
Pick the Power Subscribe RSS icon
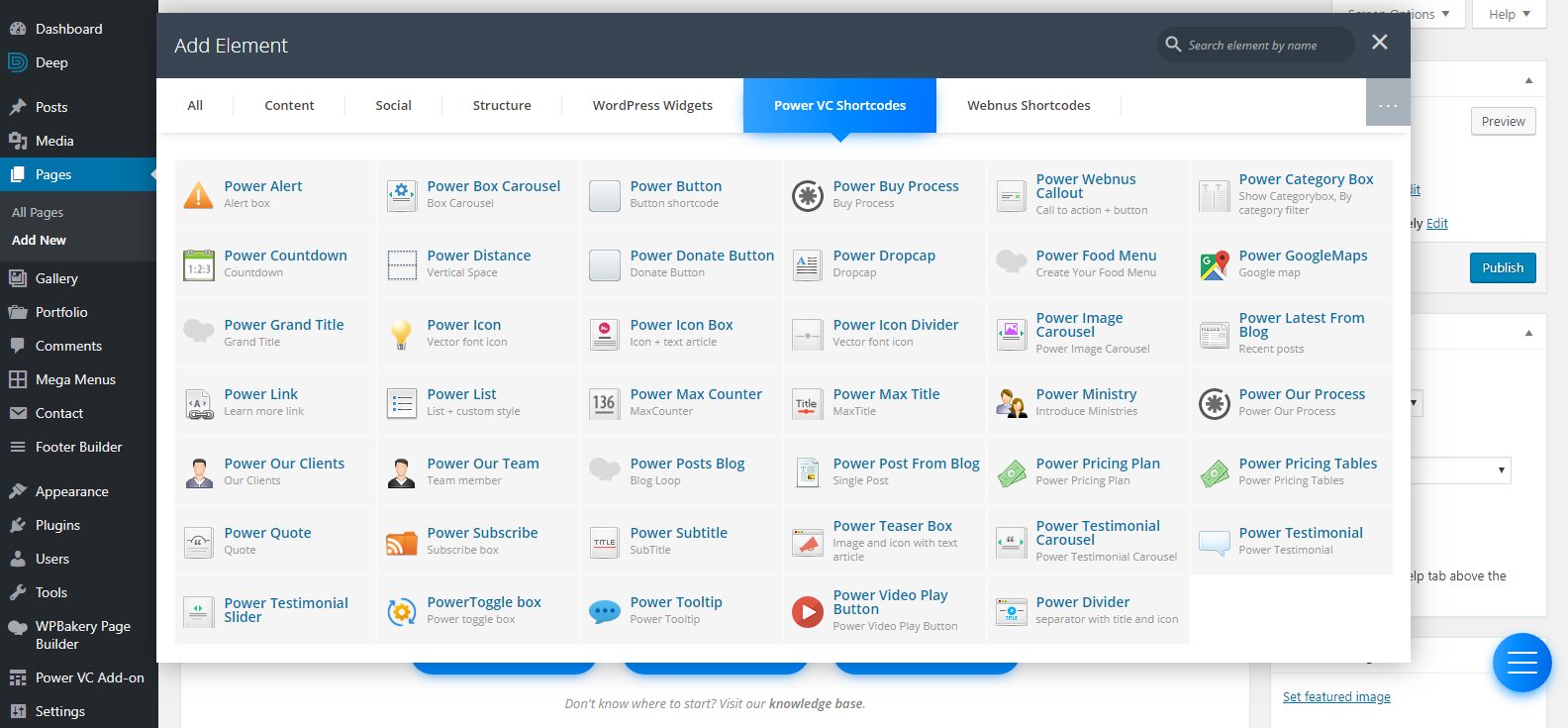click(x=402, y=542)
